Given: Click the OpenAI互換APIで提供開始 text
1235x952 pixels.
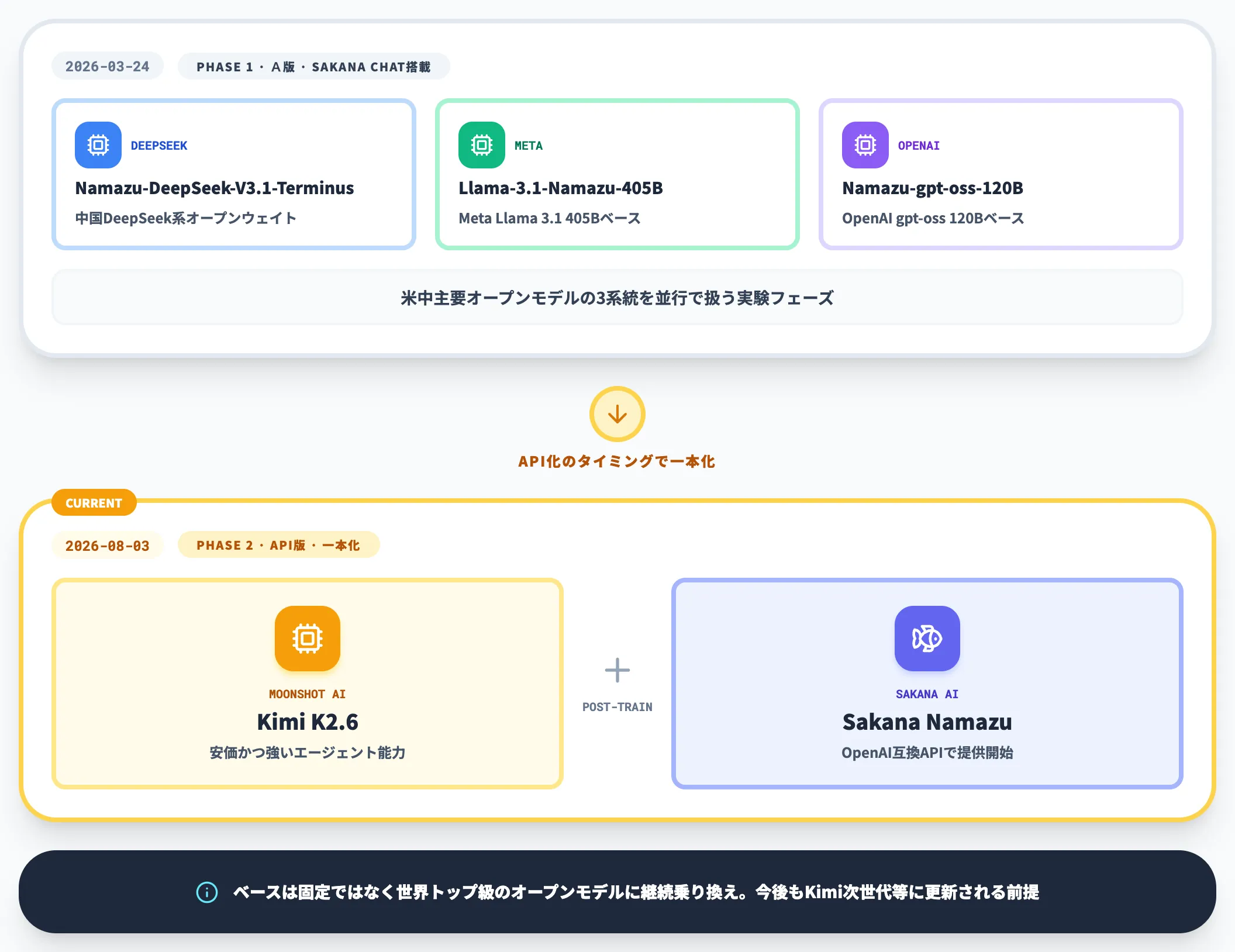Looking at the screenshot, I should [x=927, y=753].
